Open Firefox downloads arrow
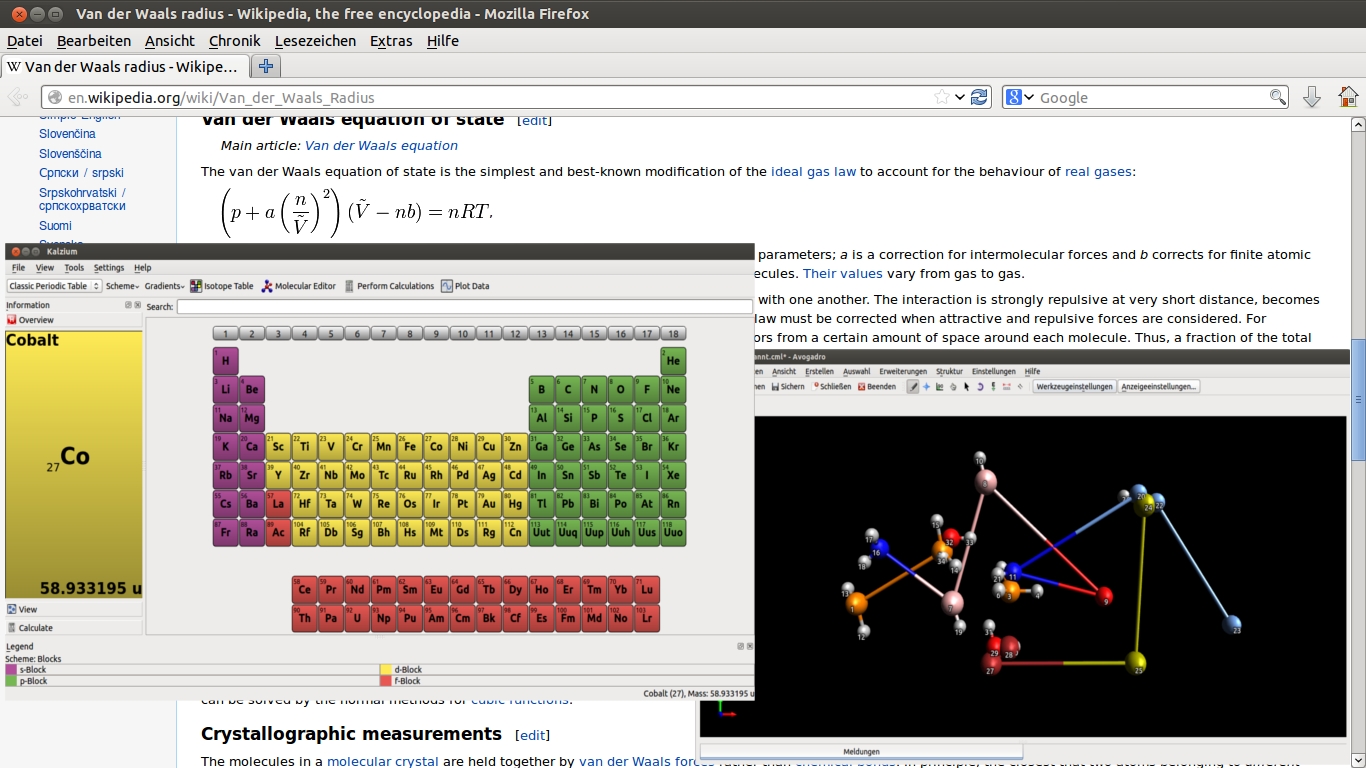Viewport: 1366px width, 768px height. (x=1312, y=97)
